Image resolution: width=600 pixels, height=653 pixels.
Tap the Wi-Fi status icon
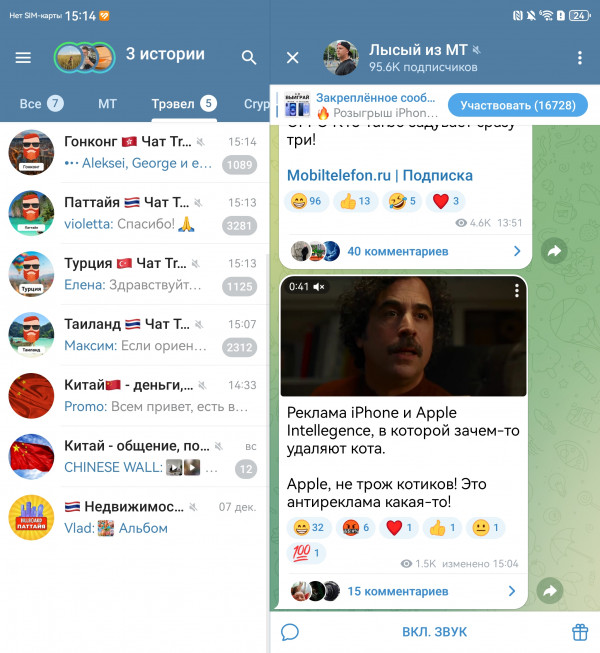click(x=546, y=15)
